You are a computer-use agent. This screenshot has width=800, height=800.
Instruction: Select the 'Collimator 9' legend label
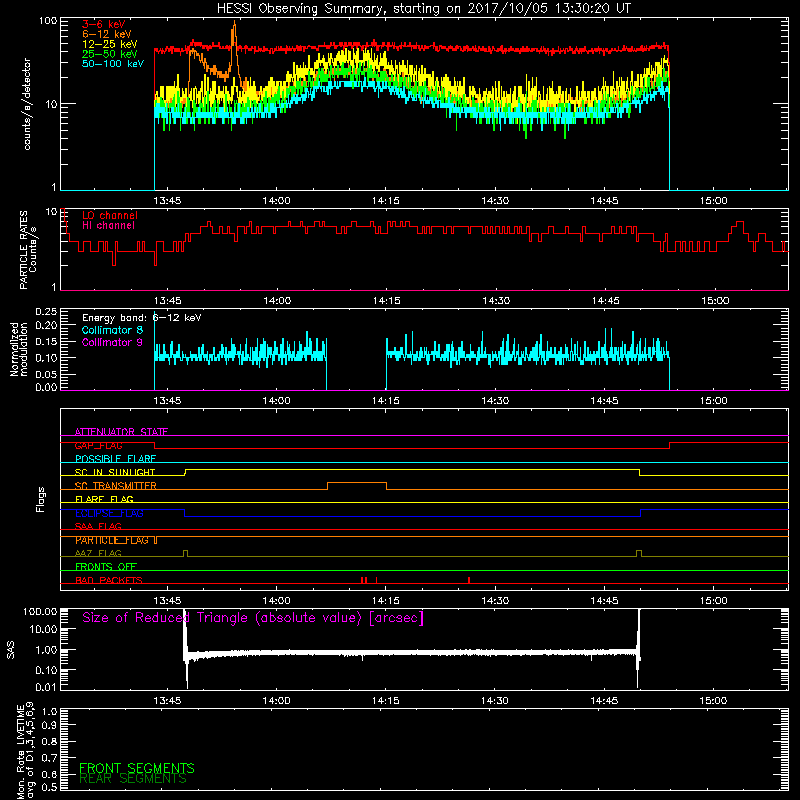[x=113, y=342]
